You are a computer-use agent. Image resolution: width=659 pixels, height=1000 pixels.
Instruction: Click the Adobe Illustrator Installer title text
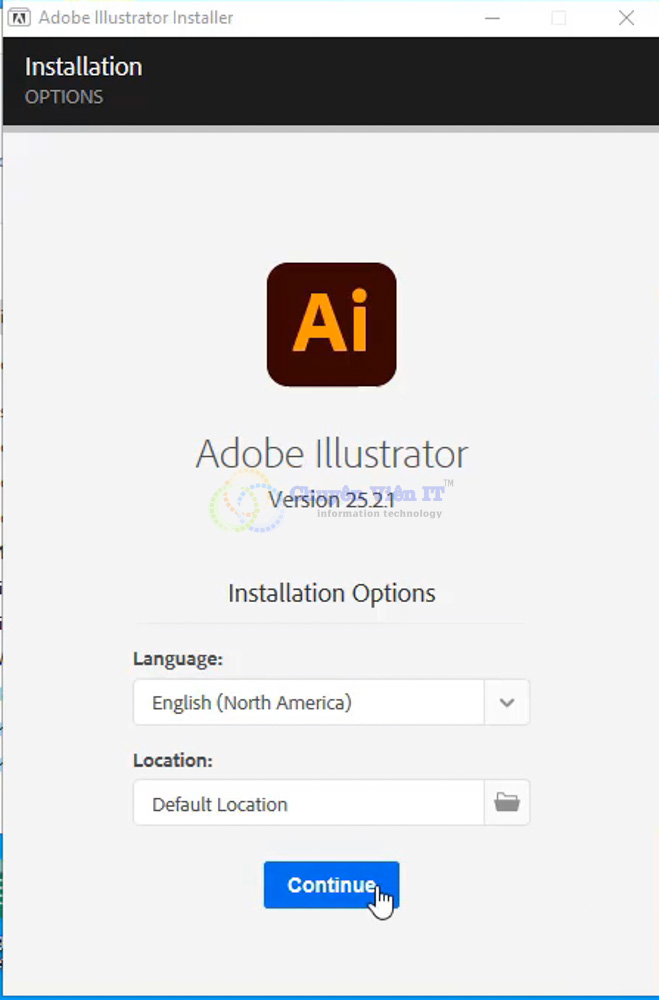click(x=136, y=17)
